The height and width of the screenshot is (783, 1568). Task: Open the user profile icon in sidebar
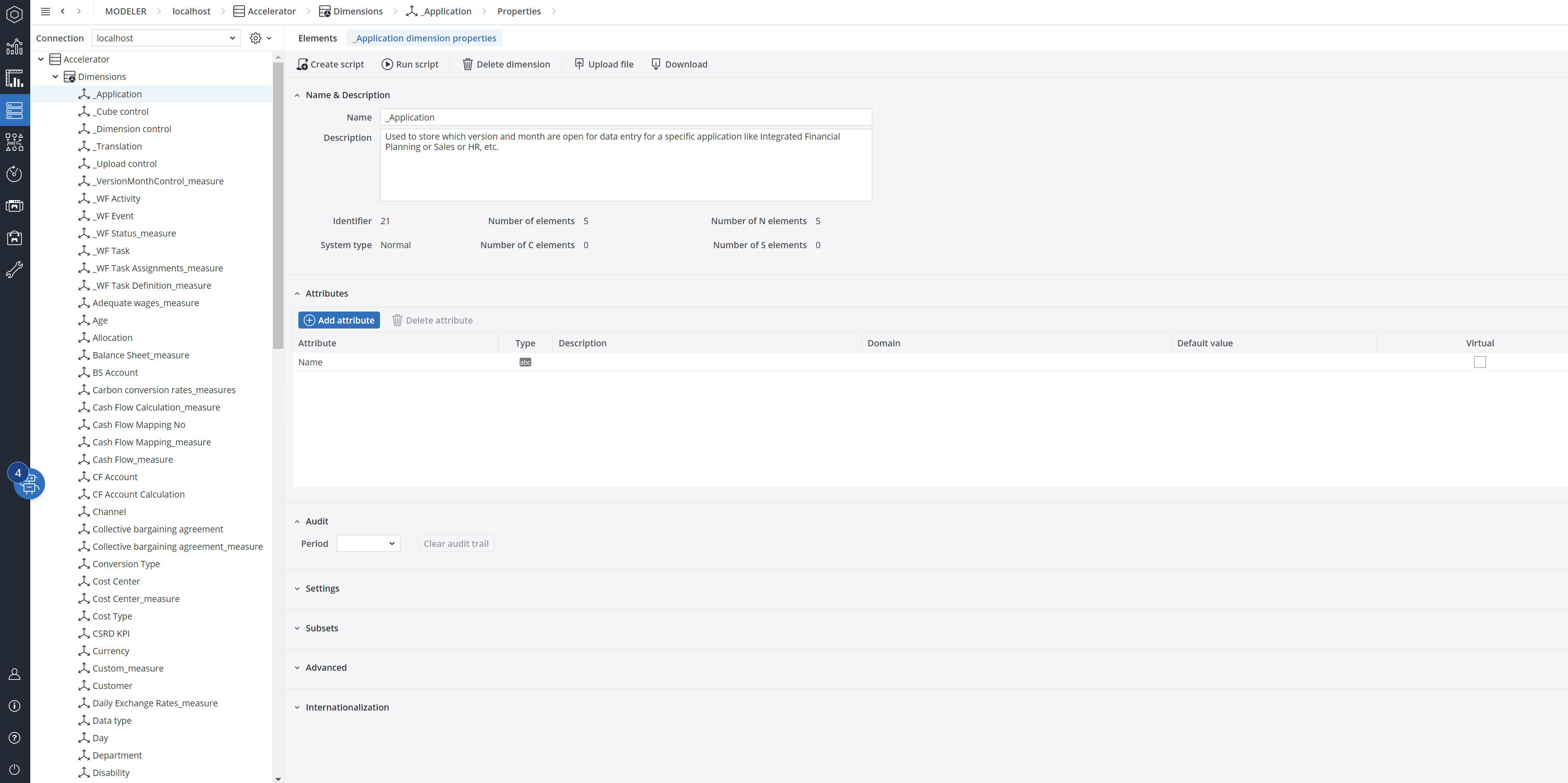click(x=15, y=674)
